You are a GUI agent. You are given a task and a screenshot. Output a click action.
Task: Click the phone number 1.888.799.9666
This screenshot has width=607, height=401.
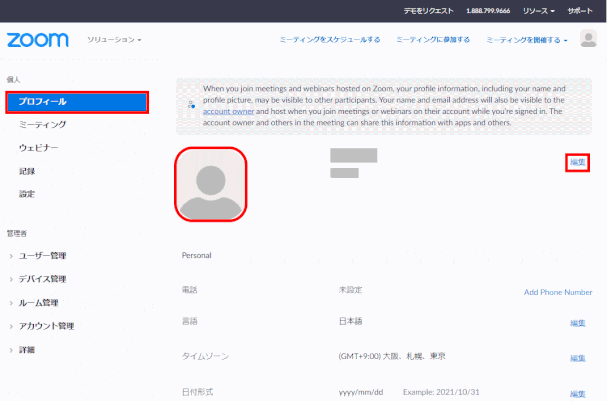488,11
